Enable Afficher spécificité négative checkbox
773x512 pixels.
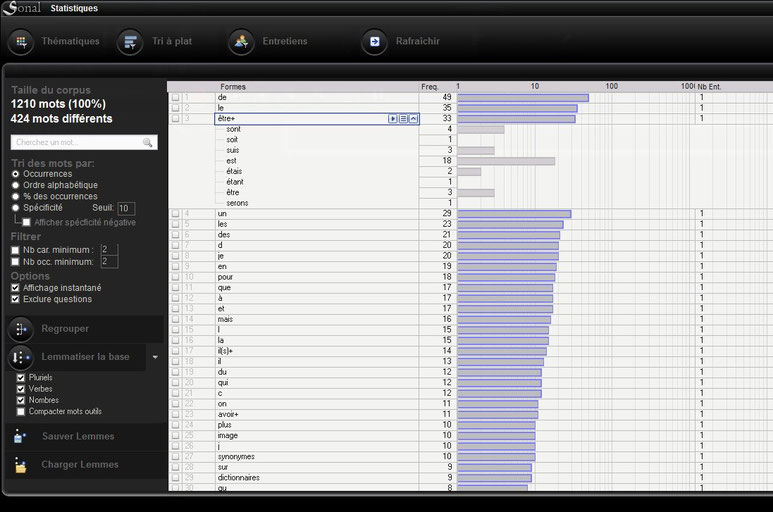tap(26, 222)
